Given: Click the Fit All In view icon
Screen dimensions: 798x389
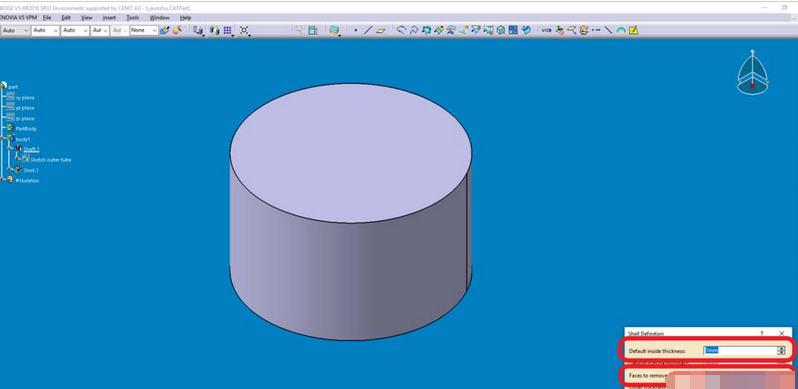Looking at the screenshot, I should click(x=245, y=31).
